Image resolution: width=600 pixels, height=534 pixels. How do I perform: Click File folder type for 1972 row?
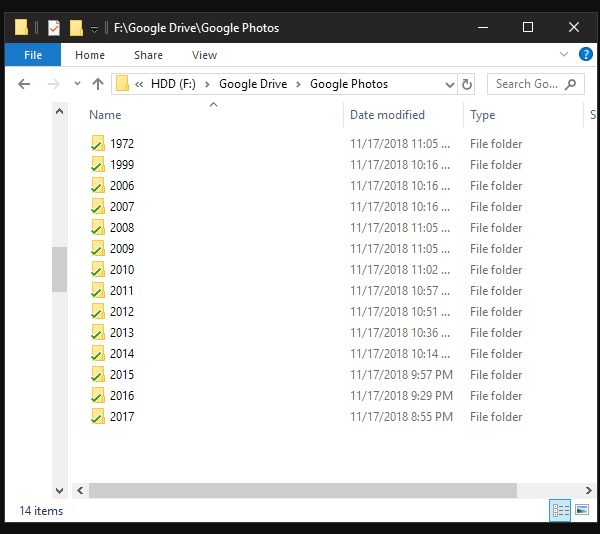[496, 144]
